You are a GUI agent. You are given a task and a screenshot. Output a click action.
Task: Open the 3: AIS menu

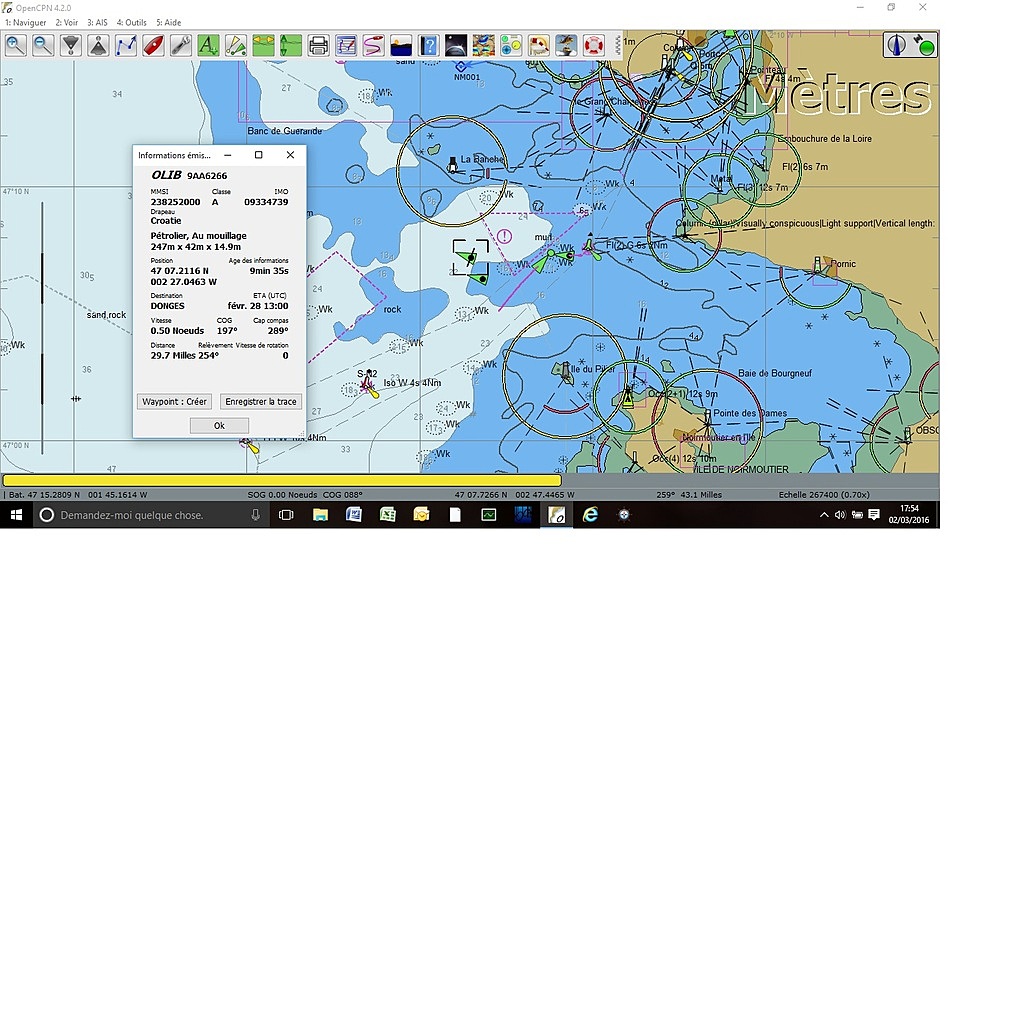click(x=97, y=22)
